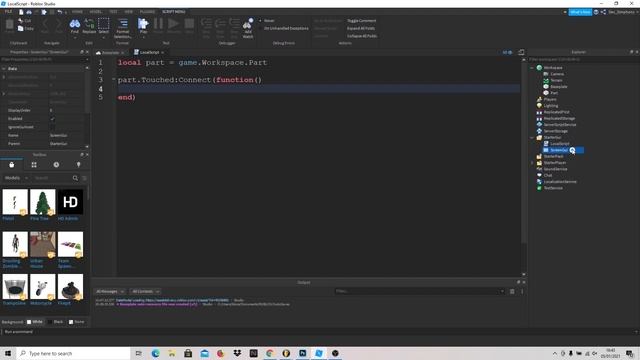640x360 pixels.
Task: Collapse the Workspace tree node
Action: [x=532, y=68]
